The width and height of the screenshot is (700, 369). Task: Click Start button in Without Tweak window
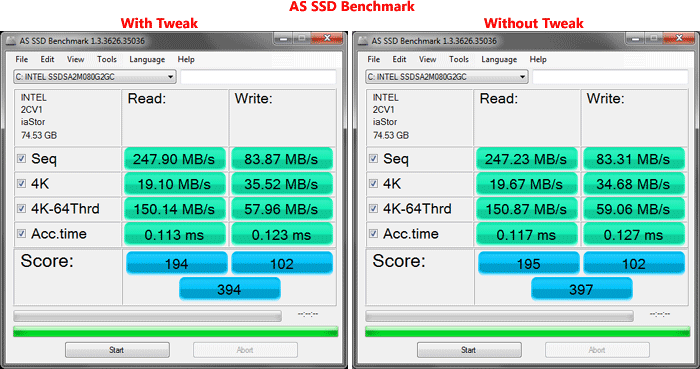point(469,350)
